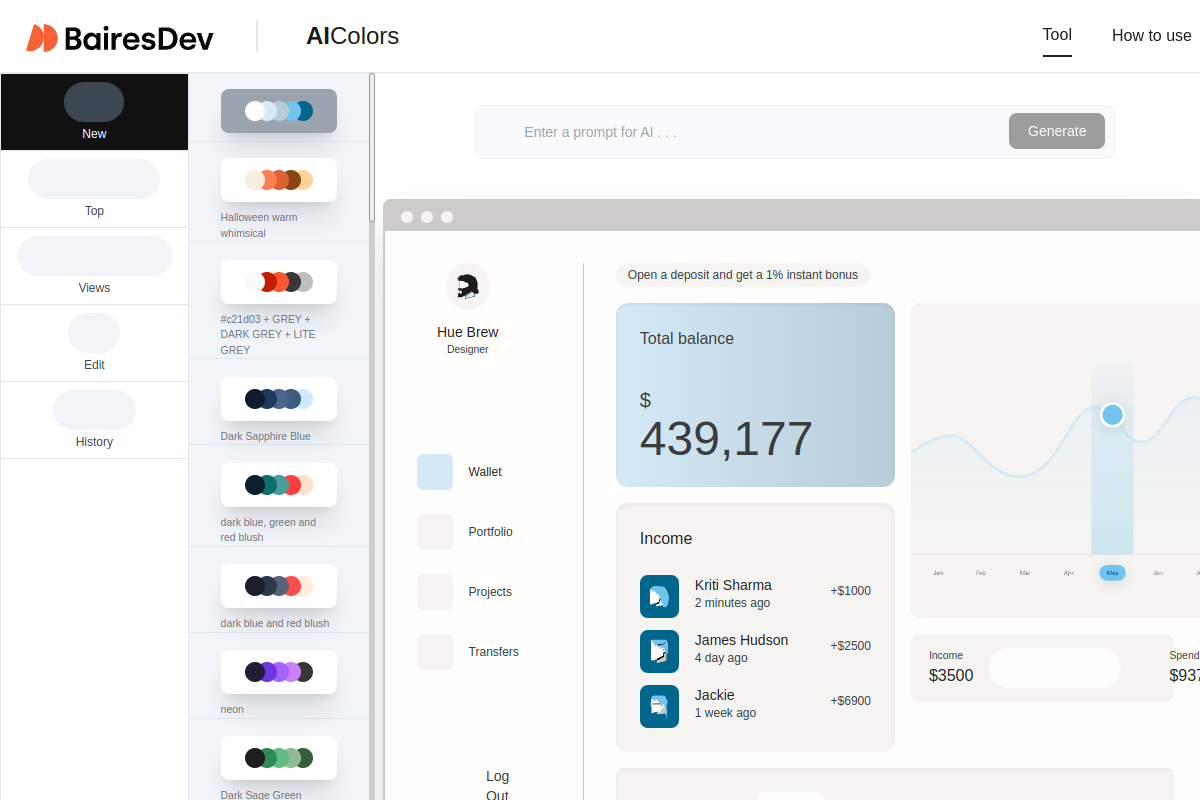
Task: Select the dark blue, green and red blush palette
Action: (279, 485)
